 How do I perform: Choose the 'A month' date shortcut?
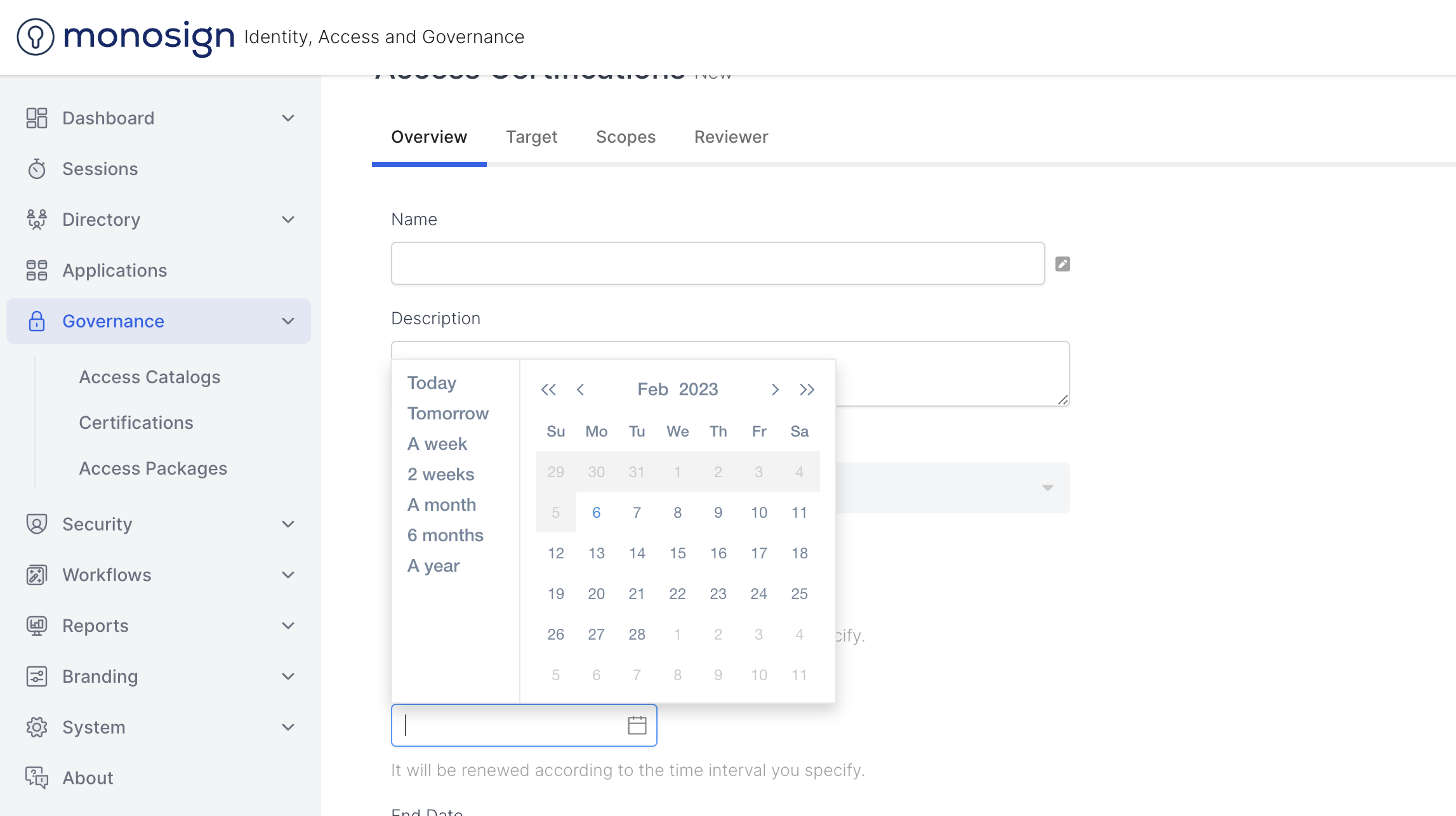tap(442, 505)
